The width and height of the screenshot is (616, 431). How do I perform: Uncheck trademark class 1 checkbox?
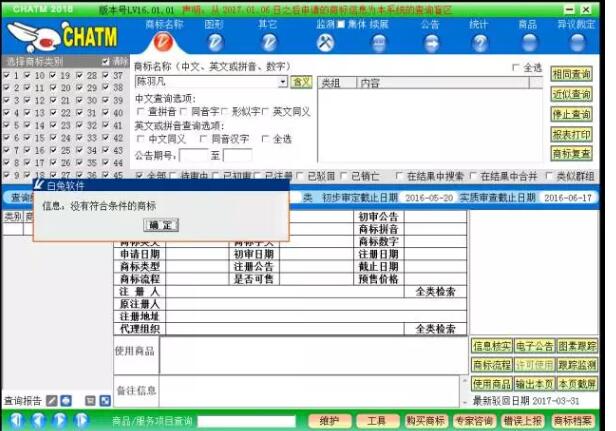[x=7, y=75]
